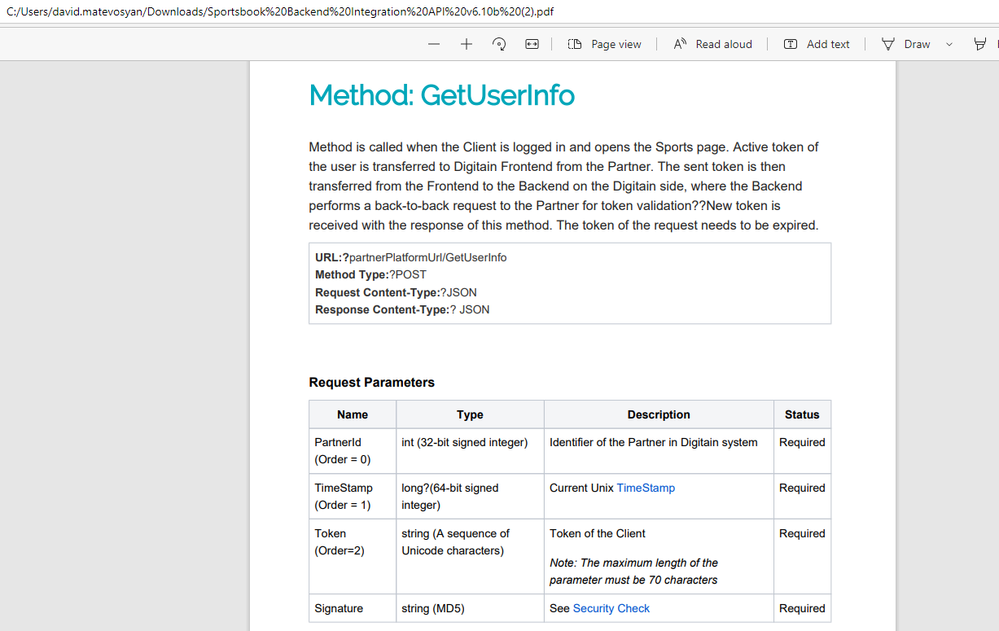The image size is (999, 631).
Task: Click Required status in Signature row
Action: [x=802, y=609]
